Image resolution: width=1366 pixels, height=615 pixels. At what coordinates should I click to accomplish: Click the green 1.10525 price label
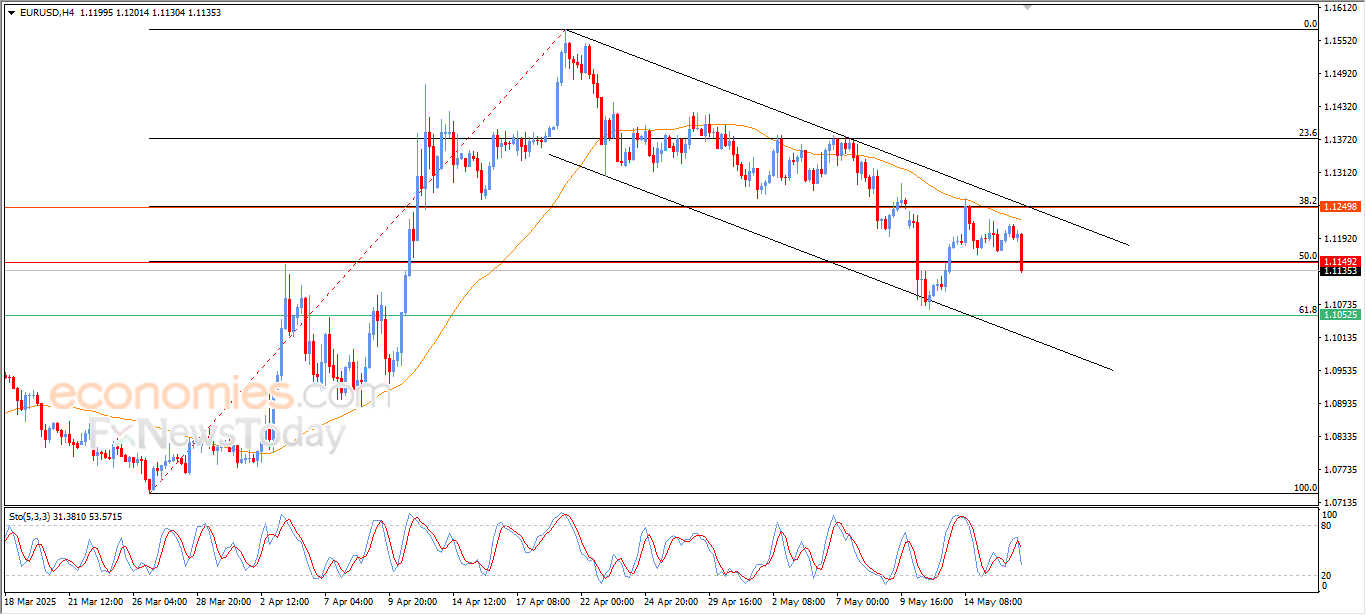pos(1341,315)
